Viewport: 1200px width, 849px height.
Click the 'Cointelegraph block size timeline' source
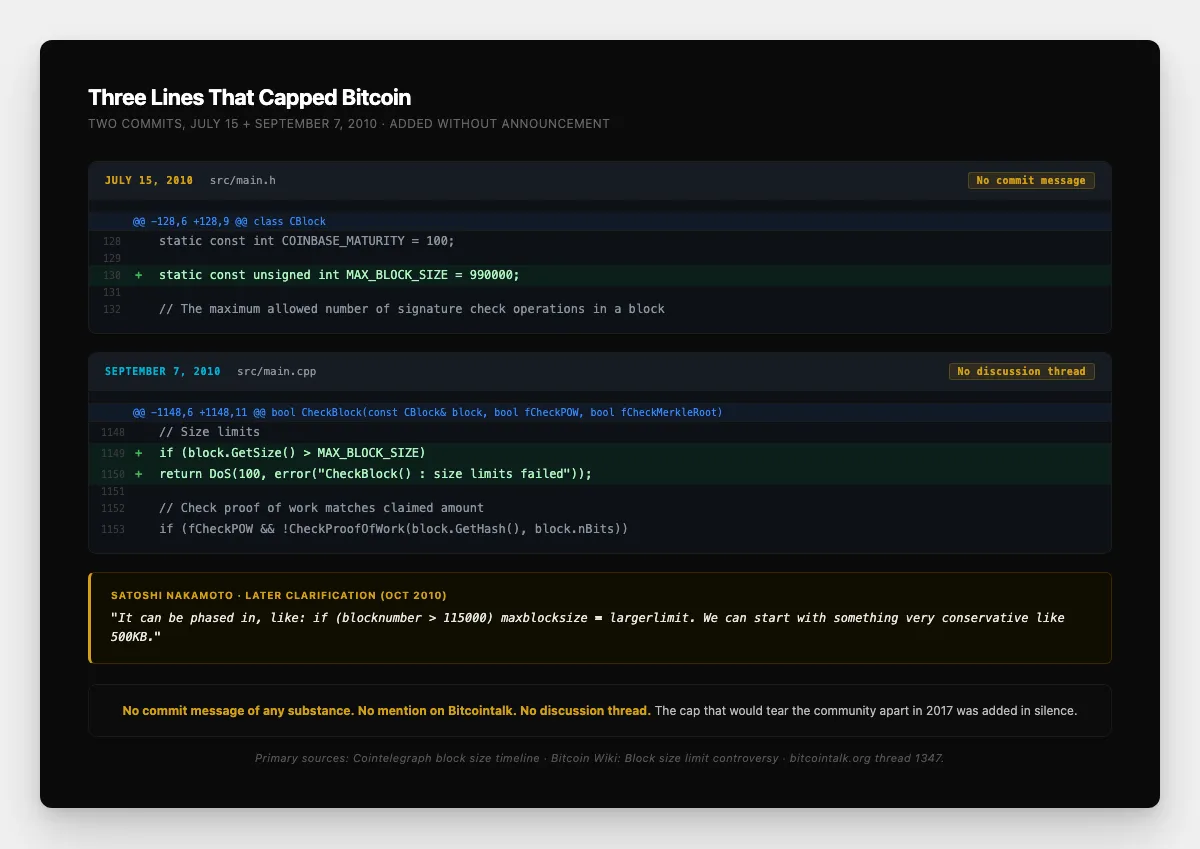tap(446, 758)
